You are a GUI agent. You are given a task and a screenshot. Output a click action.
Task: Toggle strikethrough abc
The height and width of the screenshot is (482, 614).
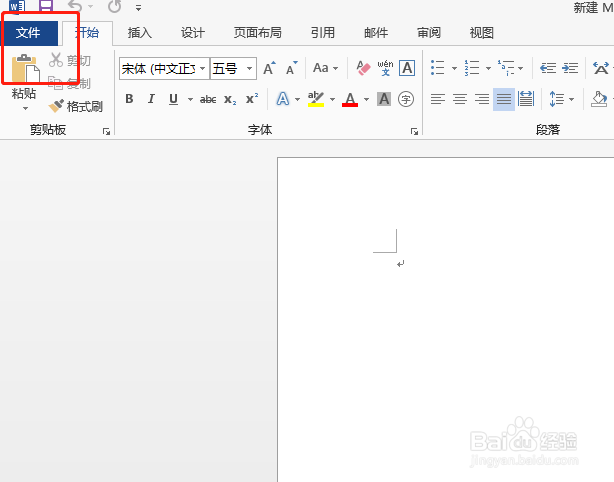click(208, 99)
